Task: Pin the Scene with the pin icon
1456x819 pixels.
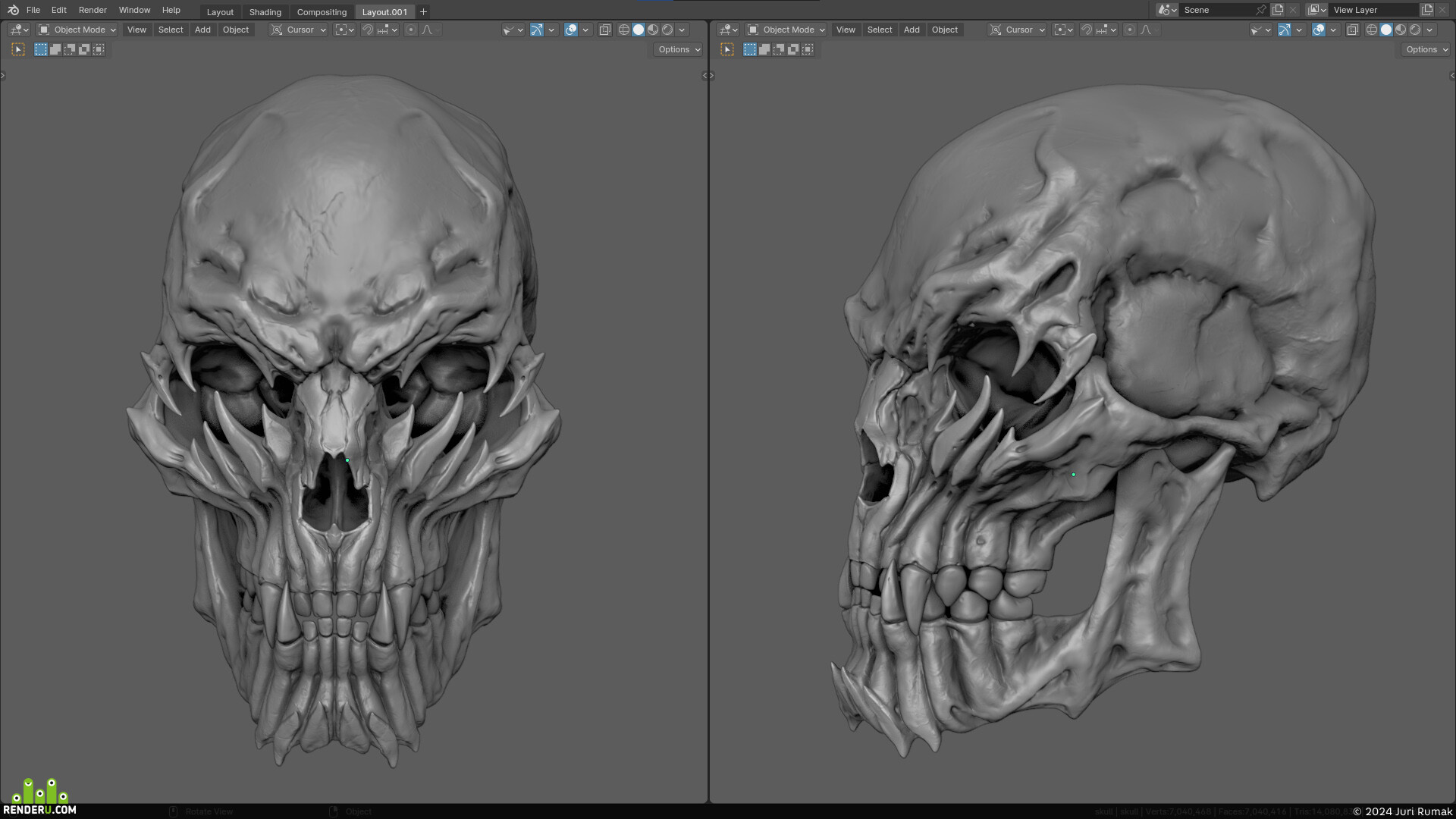Action: point(1260,10)
